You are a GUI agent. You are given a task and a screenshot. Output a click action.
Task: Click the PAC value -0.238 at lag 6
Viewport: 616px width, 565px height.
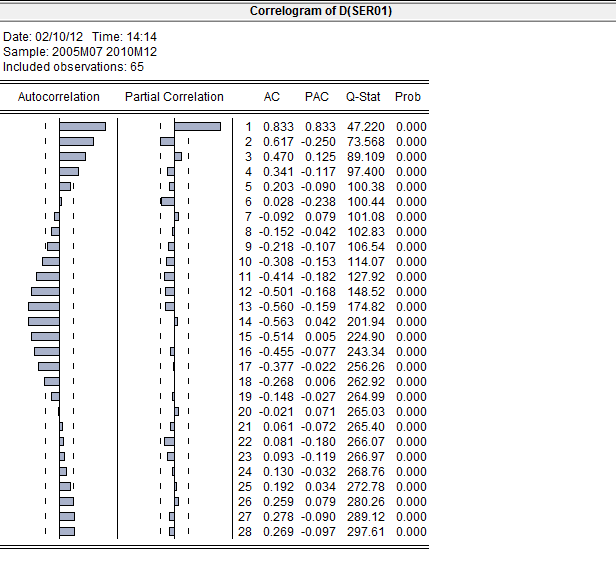pos(319,202)
